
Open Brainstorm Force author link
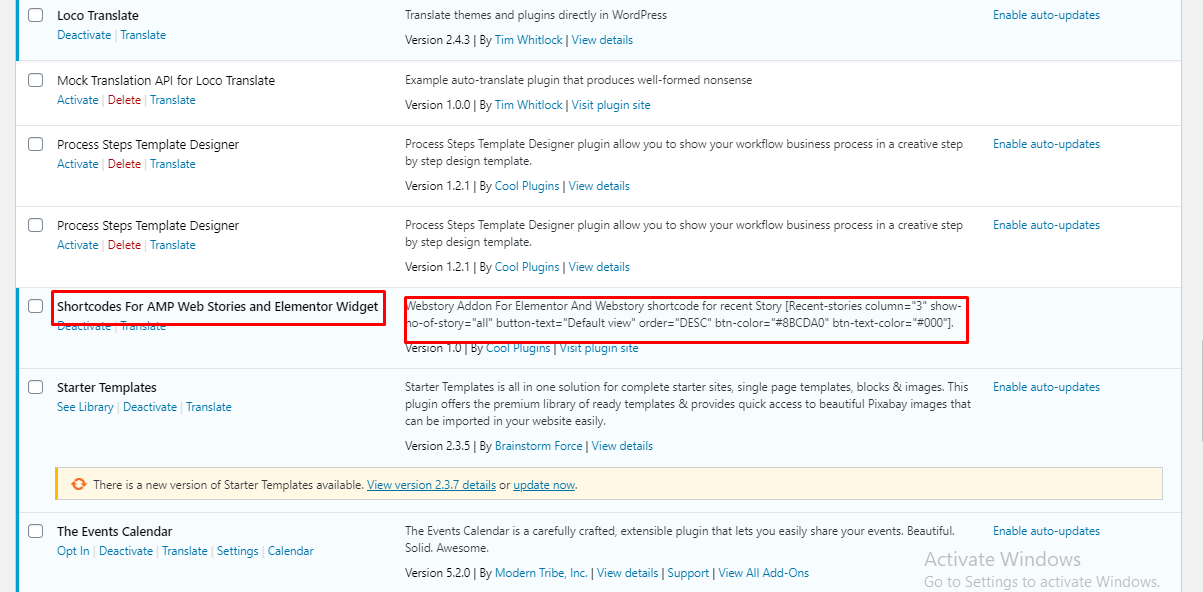click(x=540, y=446)
